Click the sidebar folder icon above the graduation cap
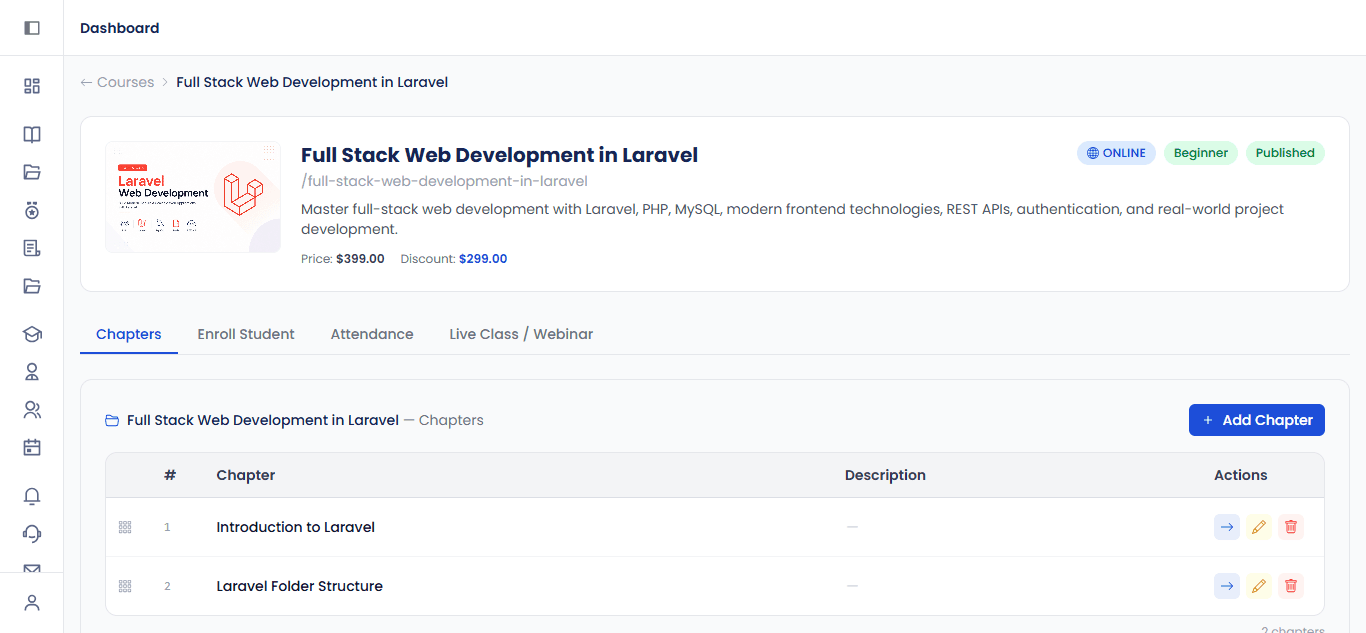 click(32, 286)
